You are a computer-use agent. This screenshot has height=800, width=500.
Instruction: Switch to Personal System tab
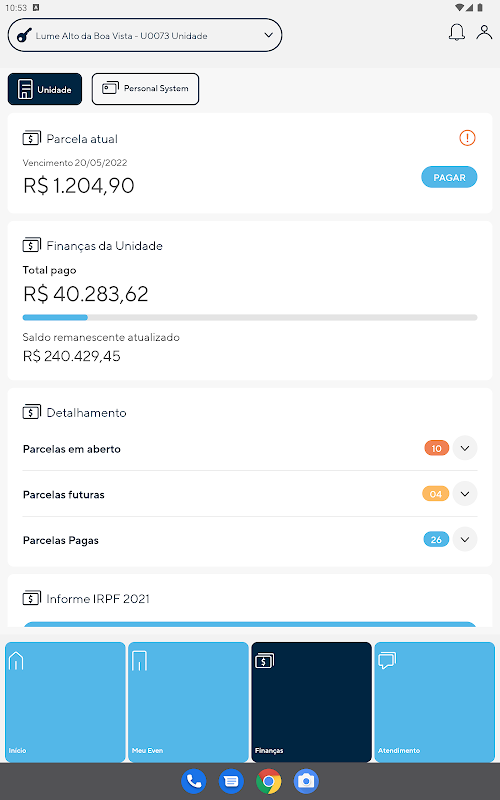coord(145,89)
